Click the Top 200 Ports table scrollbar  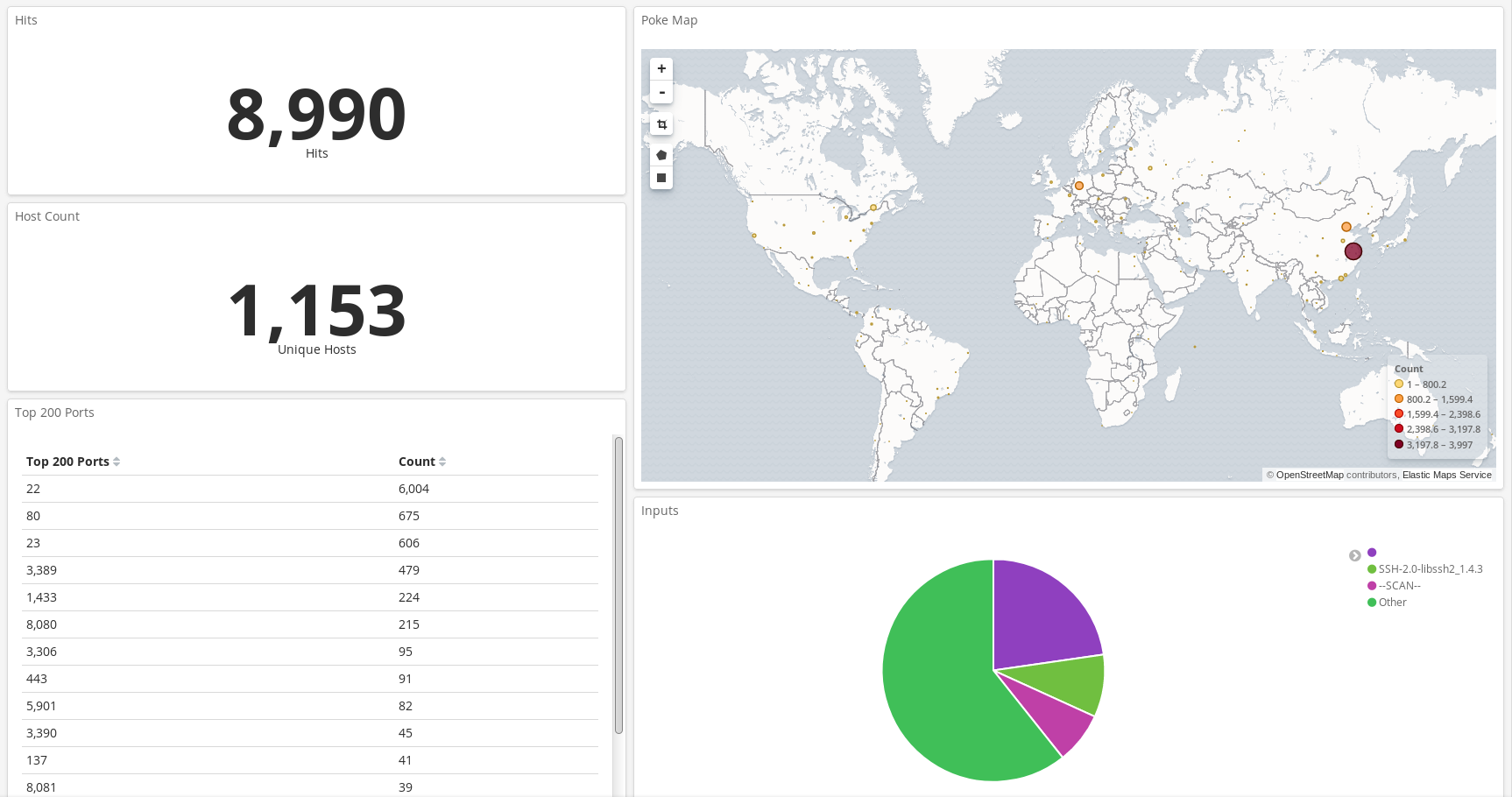[x=618, y=585]
